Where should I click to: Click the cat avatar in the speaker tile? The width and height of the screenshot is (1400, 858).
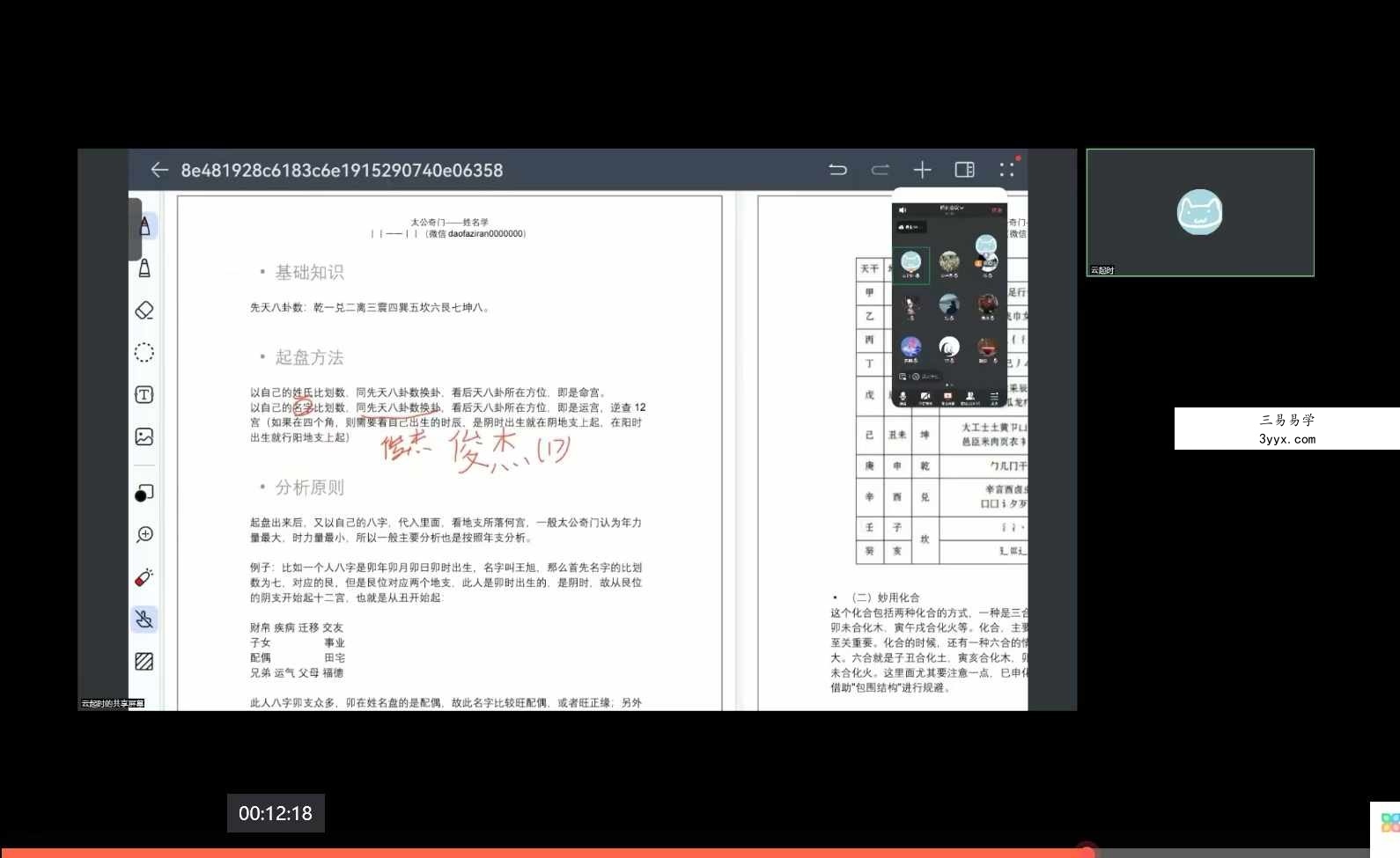pyautogui.click(x=1200, y=212)
